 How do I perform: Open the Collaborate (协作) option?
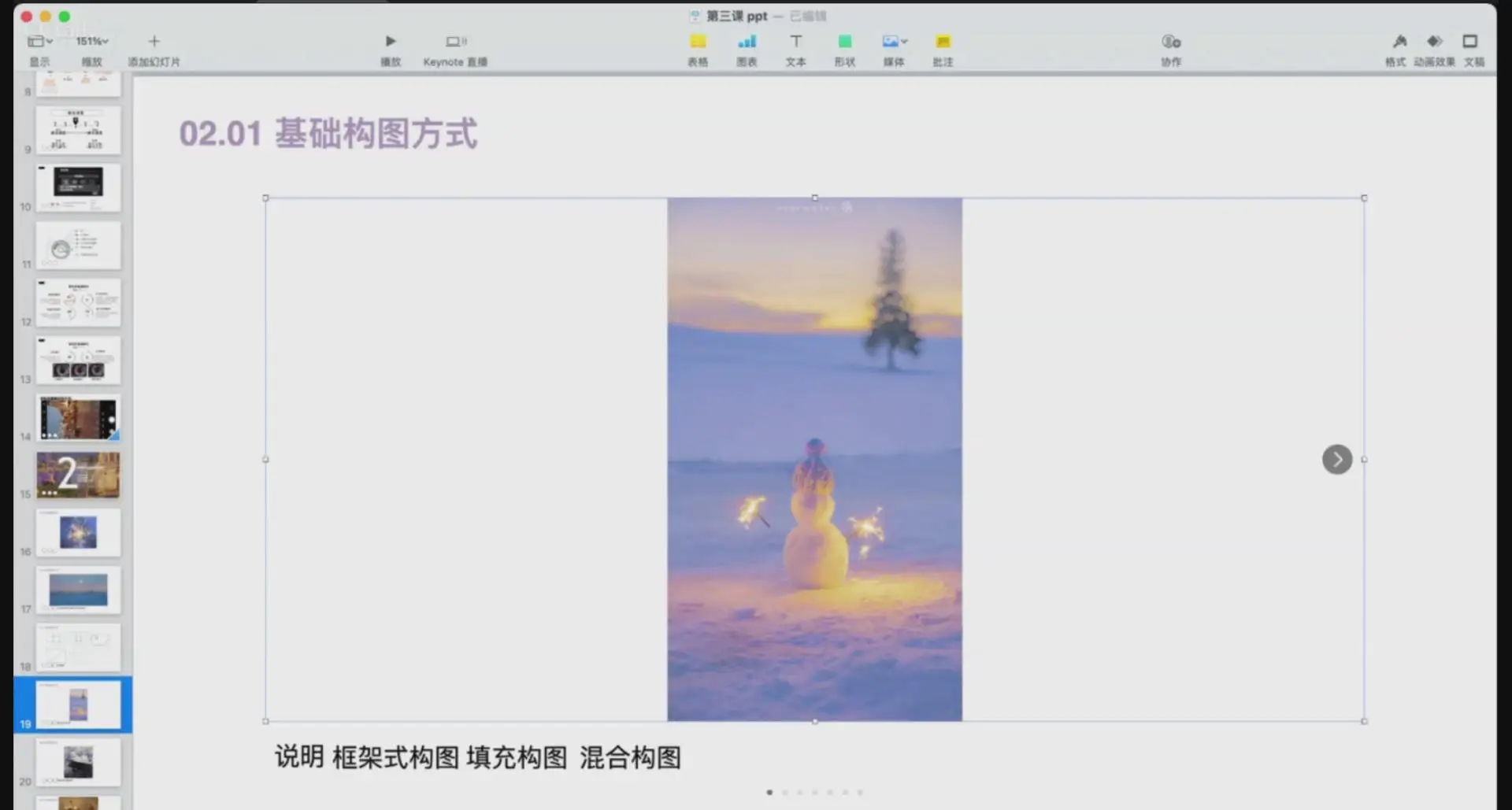coord(1171,41)
